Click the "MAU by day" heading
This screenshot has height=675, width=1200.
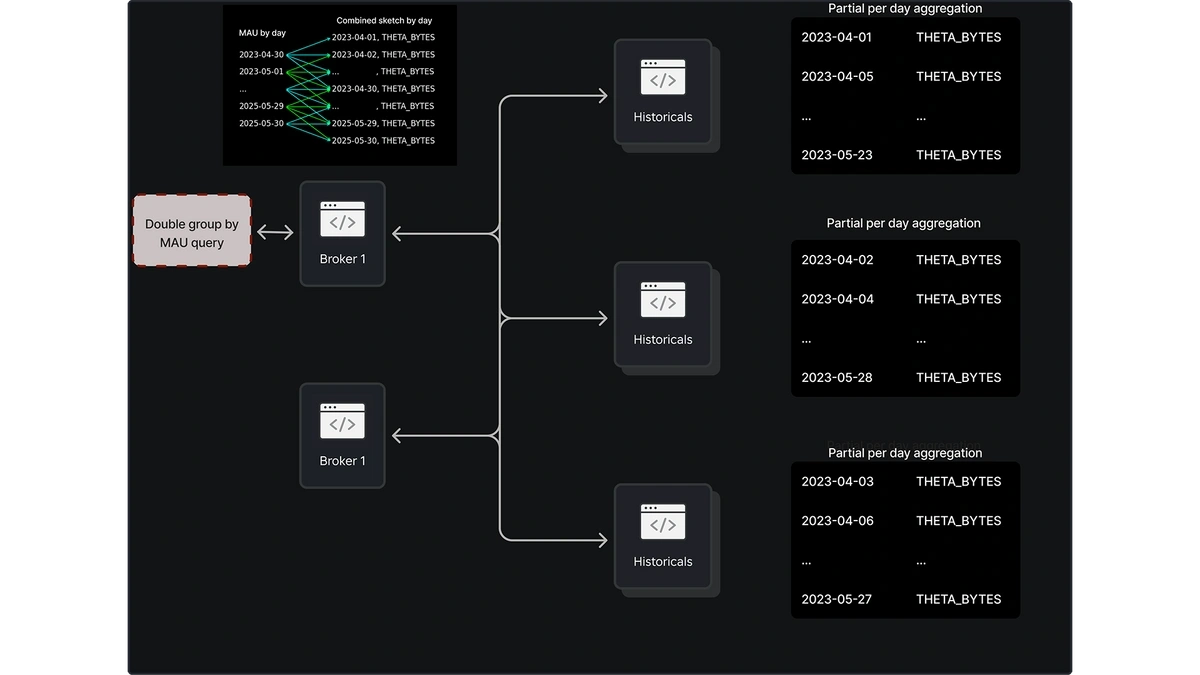coord(262,33)
